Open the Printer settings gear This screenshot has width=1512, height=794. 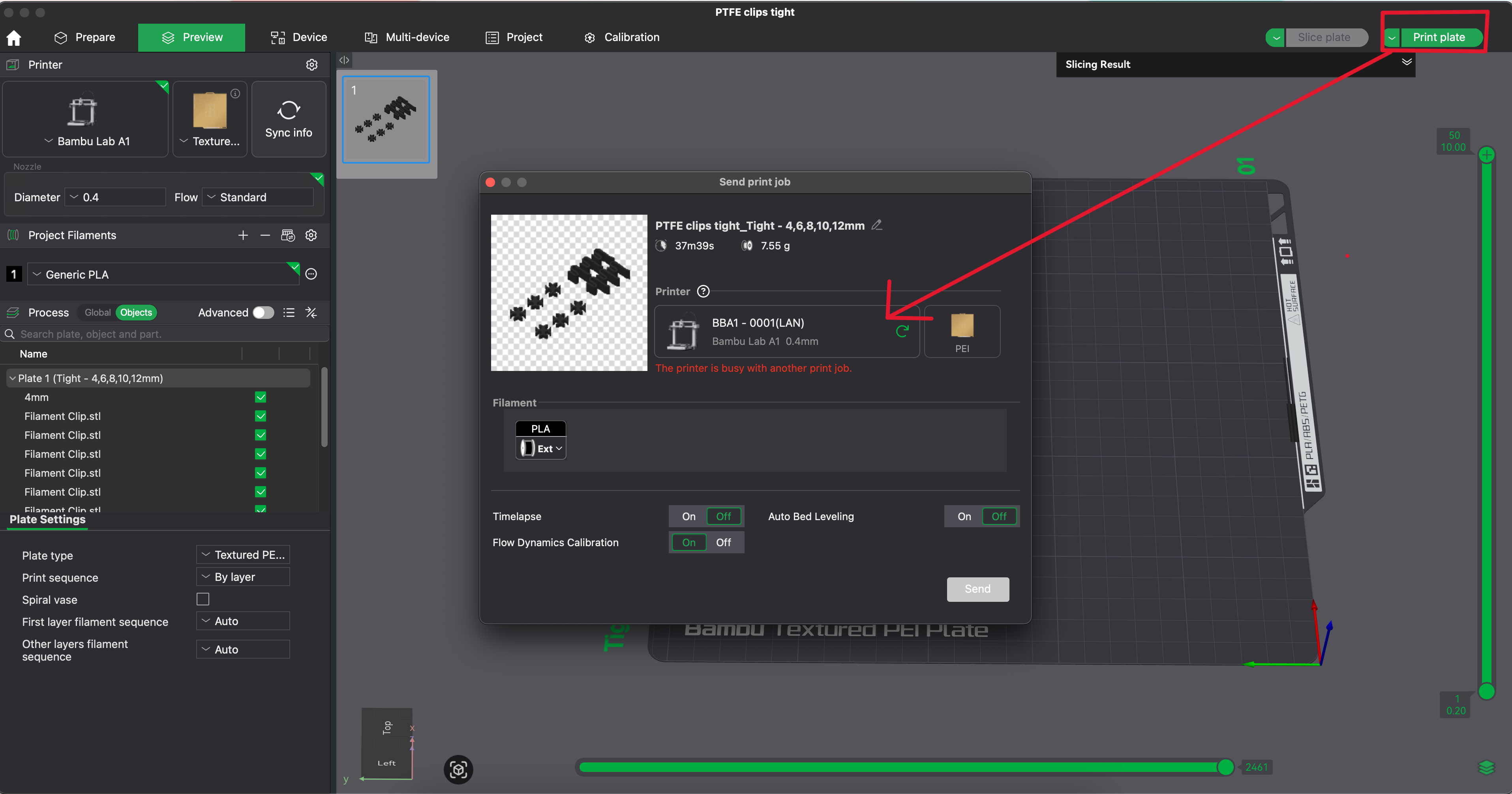(311, 65)
